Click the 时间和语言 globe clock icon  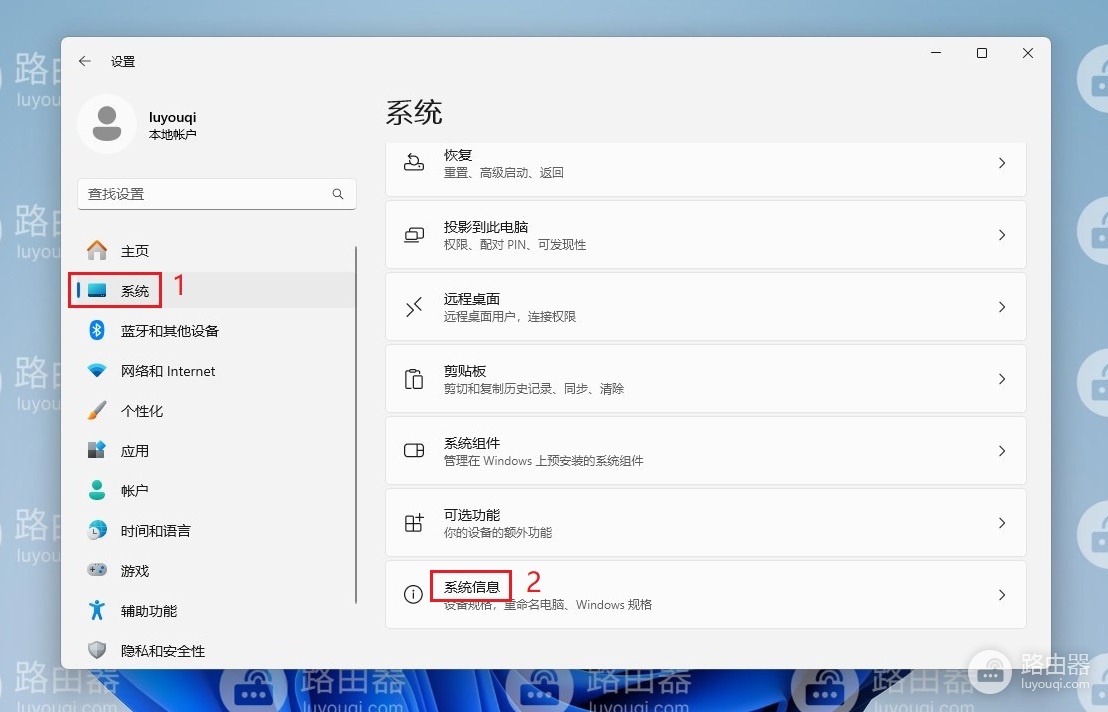(x=97, y=530)
